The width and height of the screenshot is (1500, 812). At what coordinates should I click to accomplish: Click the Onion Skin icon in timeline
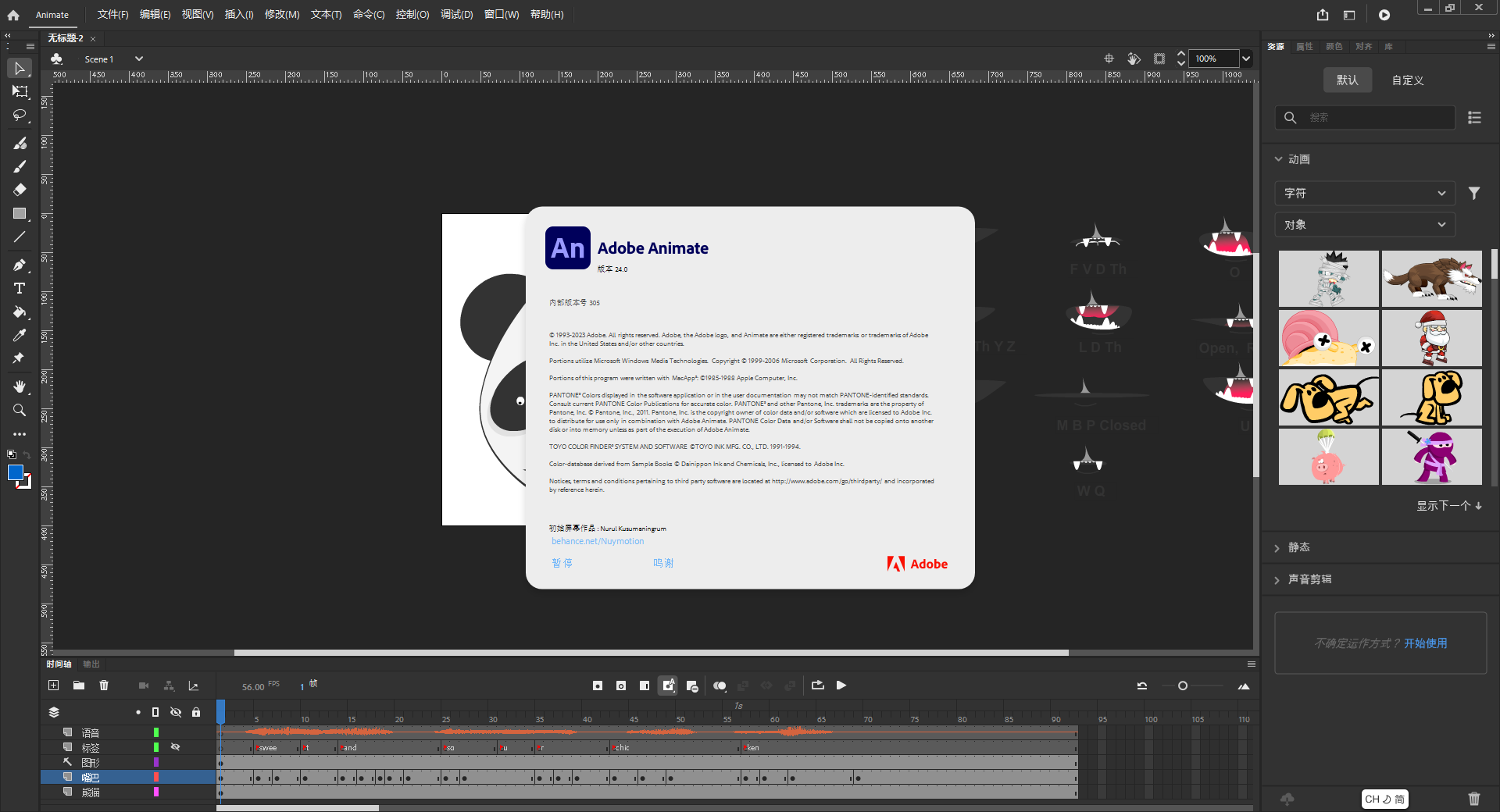pos(720,686)
